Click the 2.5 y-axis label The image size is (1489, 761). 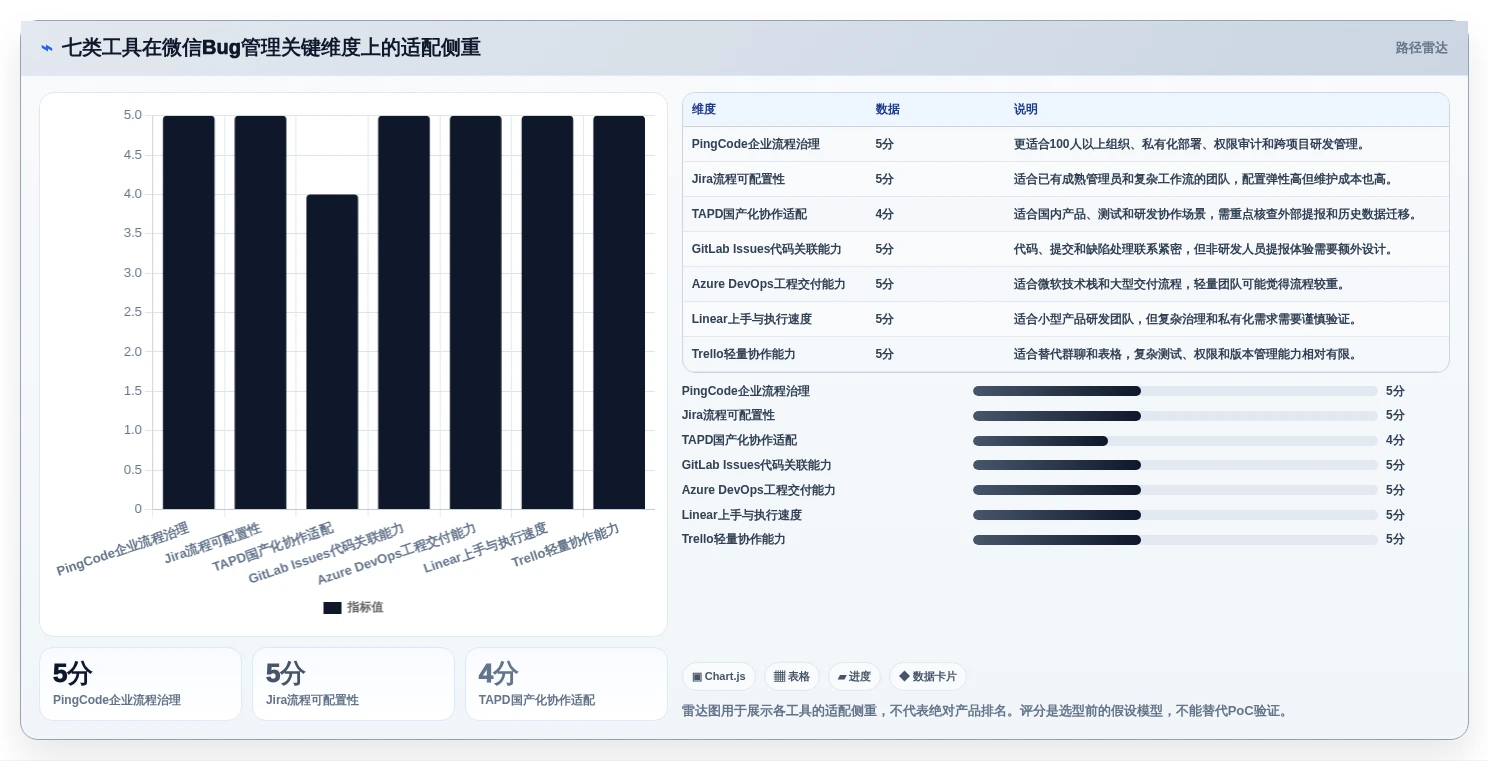click(132, 312)
